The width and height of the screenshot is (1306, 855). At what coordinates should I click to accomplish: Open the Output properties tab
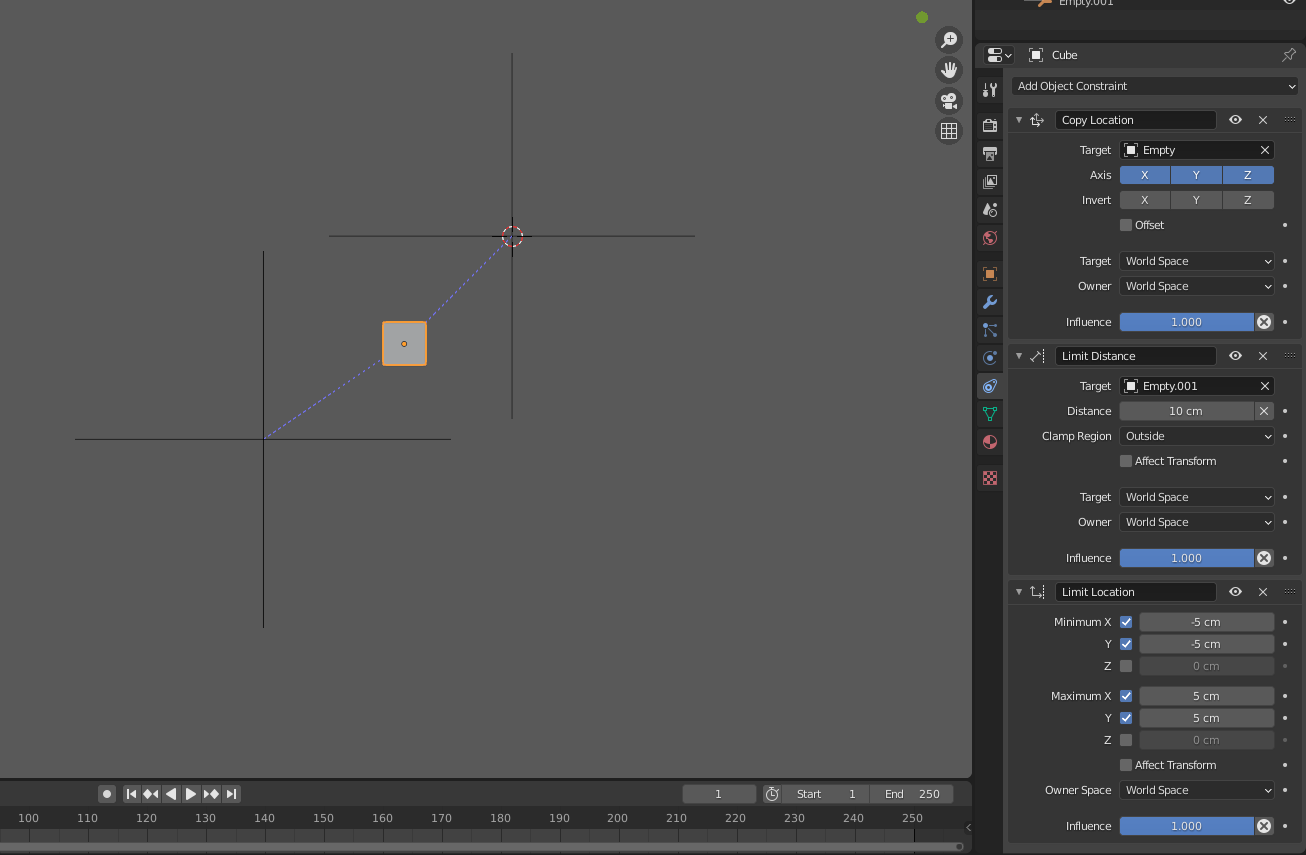point(990,154)
